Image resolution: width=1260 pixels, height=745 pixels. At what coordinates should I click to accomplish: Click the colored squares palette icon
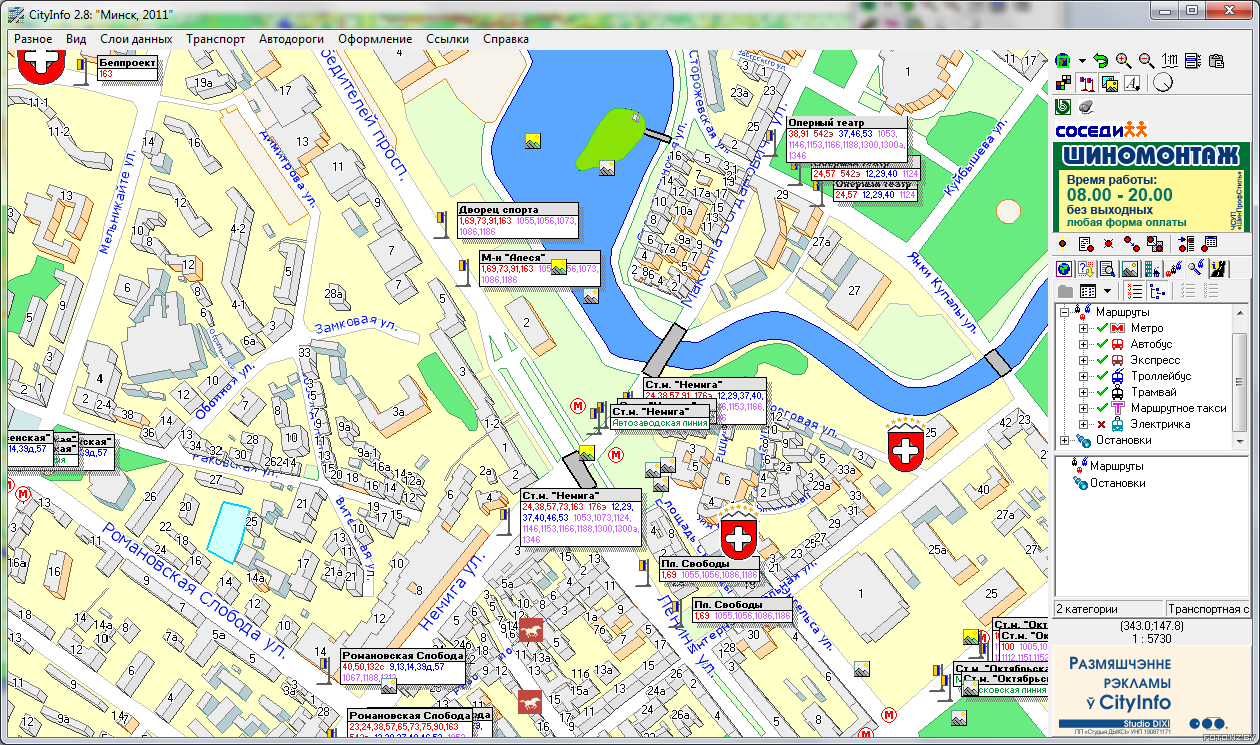(1063, 84)
